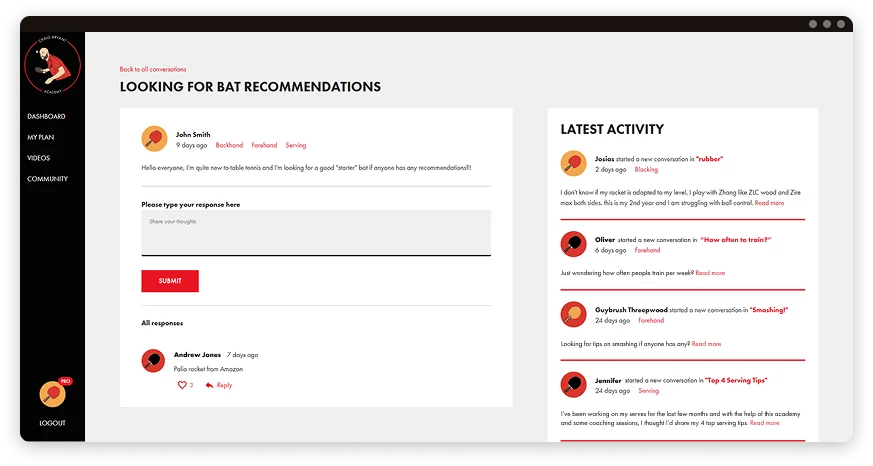Click Andrew James's avatar icon
Viewport: 873px width, 466px height.
[x=153, y=360]
